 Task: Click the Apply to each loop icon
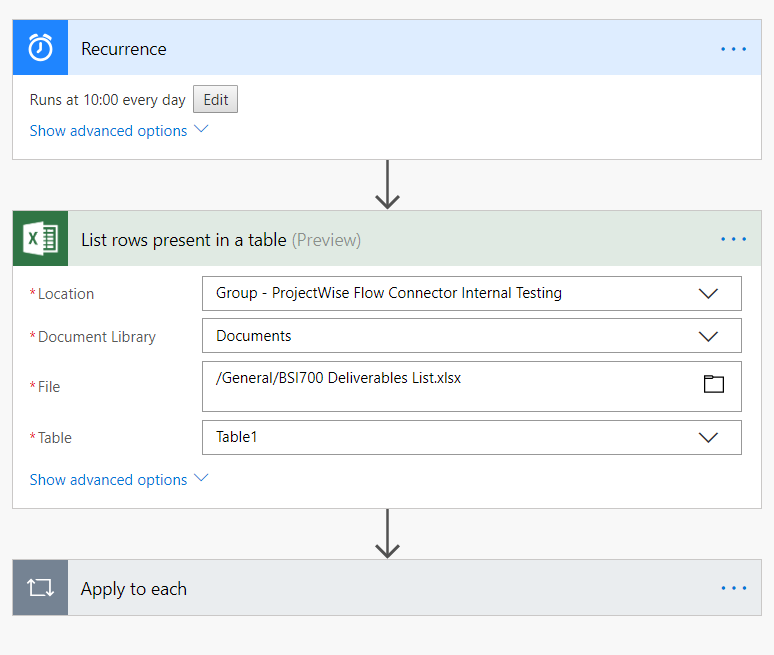pos(40,587)
